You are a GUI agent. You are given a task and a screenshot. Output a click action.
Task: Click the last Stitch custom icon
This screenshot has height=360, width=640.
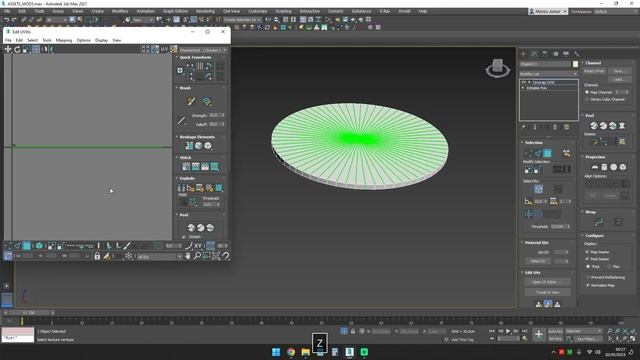(x=214, y=167)
